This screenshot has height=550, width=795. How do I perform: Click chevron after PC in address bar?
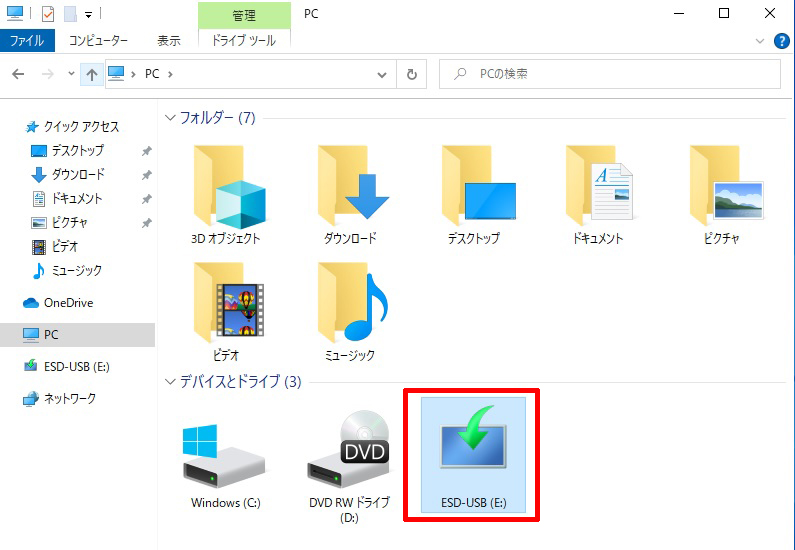coord(170,74)
